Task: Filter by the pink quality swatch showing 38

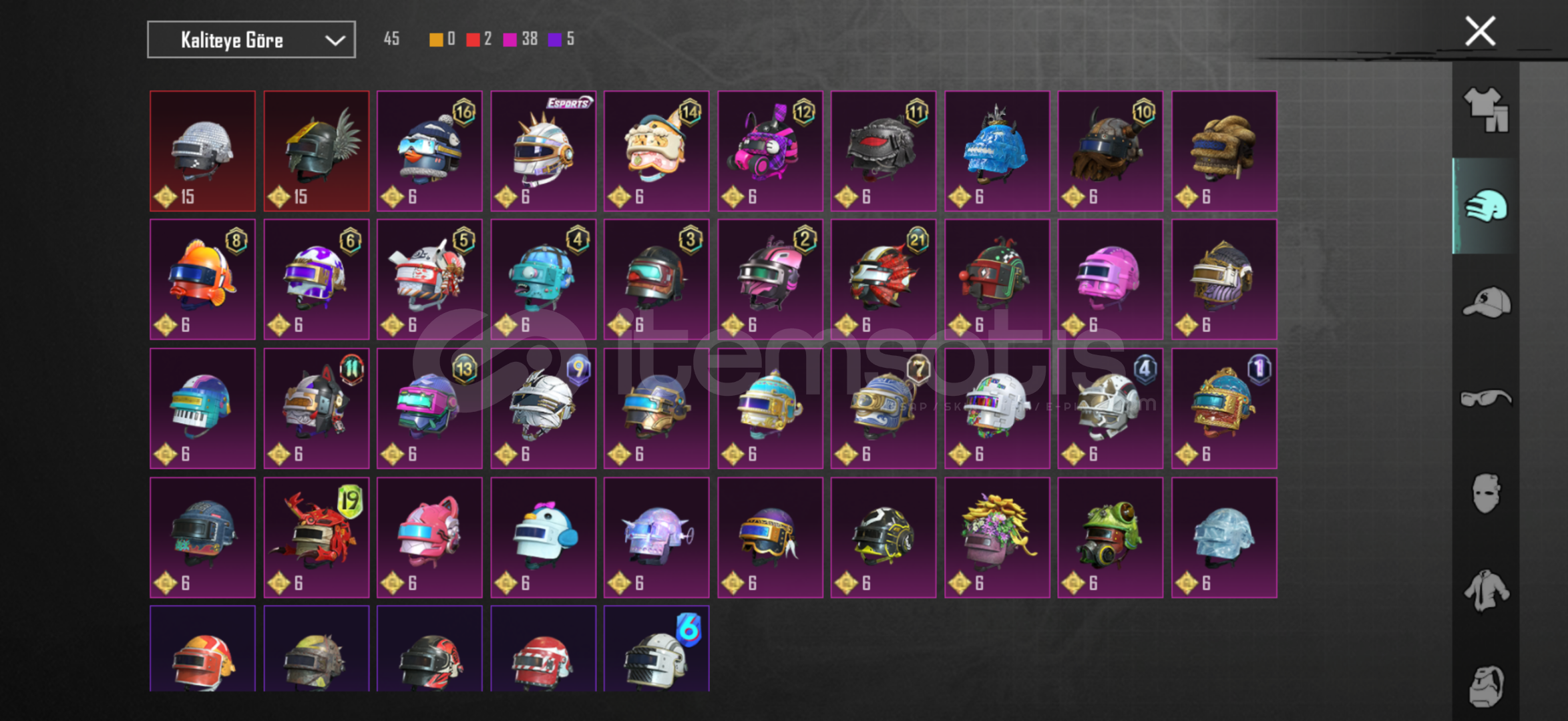Action: 510,39
